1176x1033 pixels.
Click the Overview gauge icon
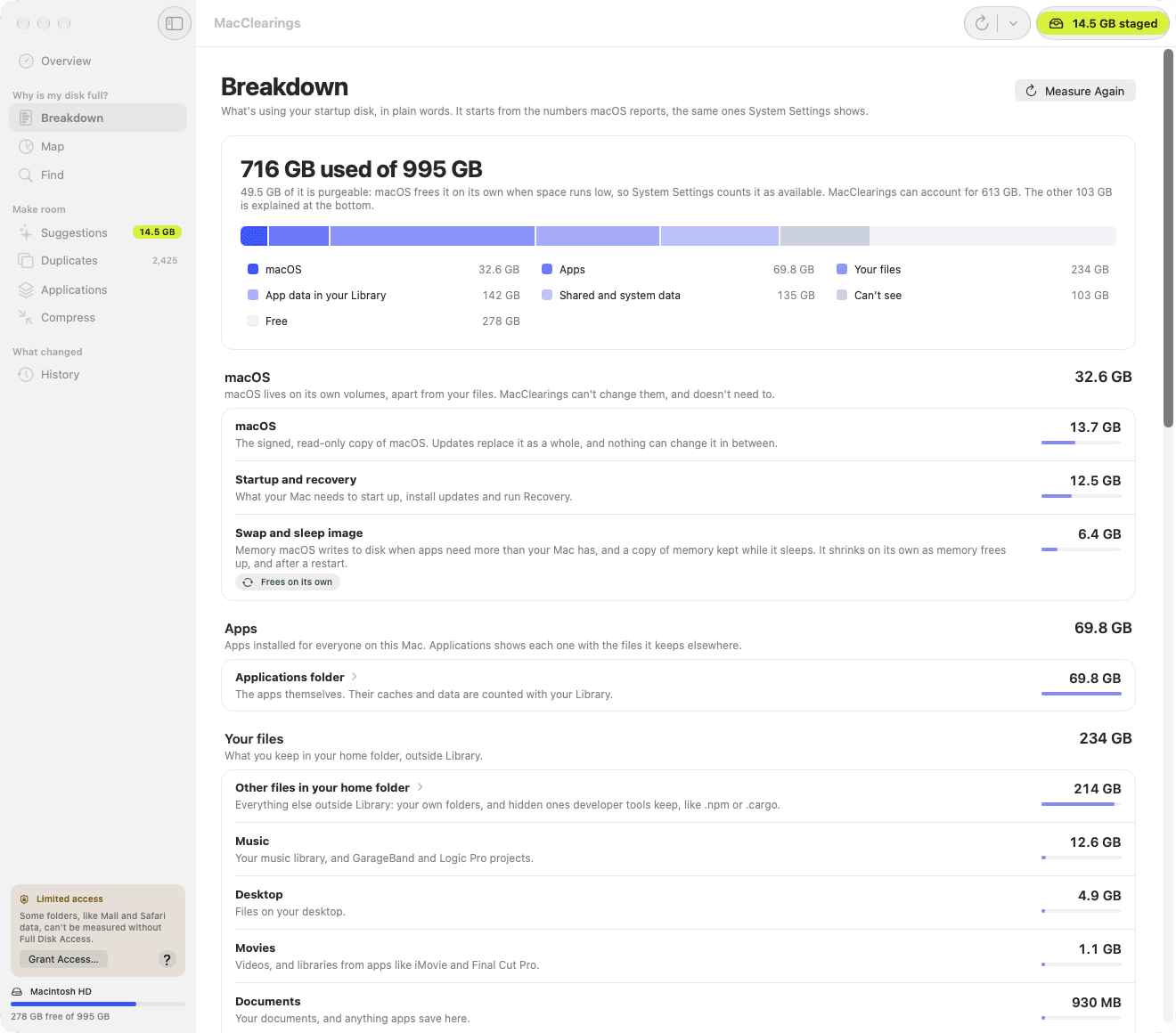pos(26,61)
